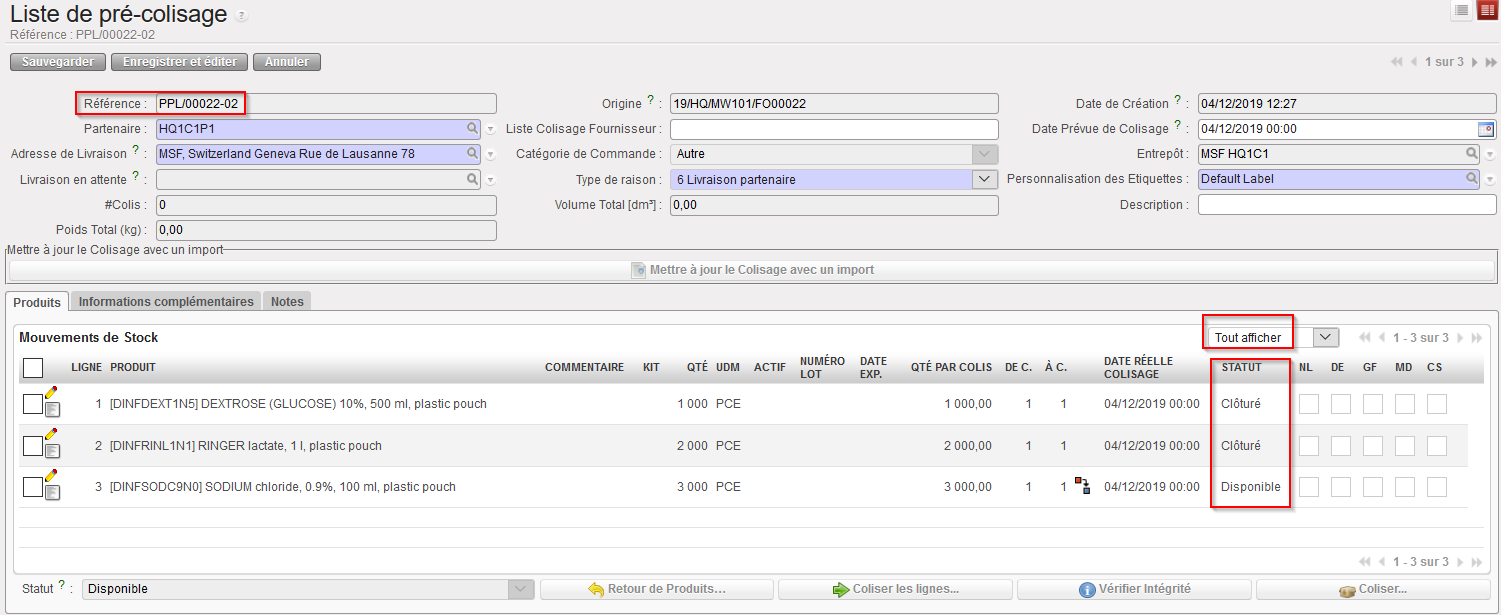Click the Description input field
Image resolution: width=1501 pixels, height=615 pixels.
(x=1346, y=205)
